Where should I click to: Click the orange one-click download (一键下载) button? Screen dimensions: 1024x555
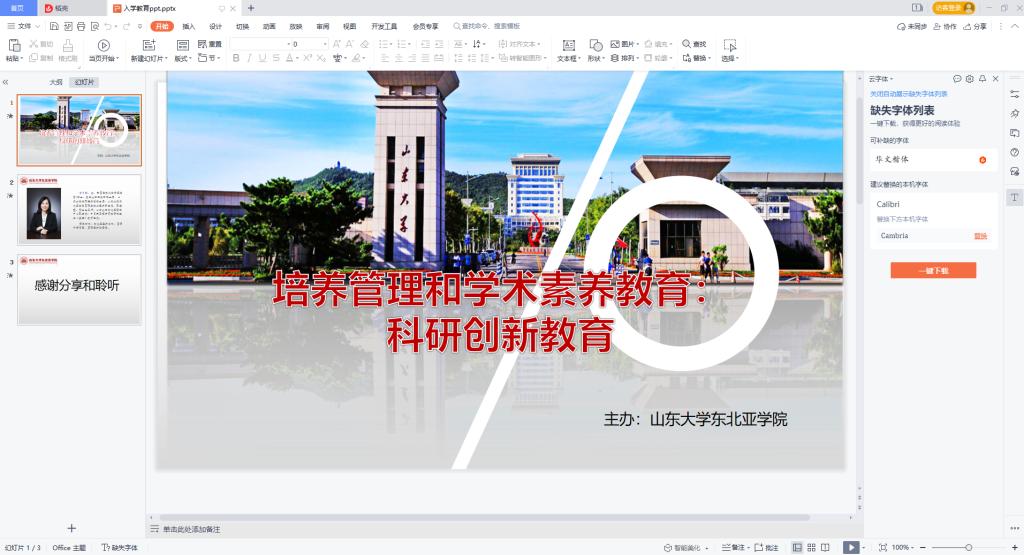(933, 270)
